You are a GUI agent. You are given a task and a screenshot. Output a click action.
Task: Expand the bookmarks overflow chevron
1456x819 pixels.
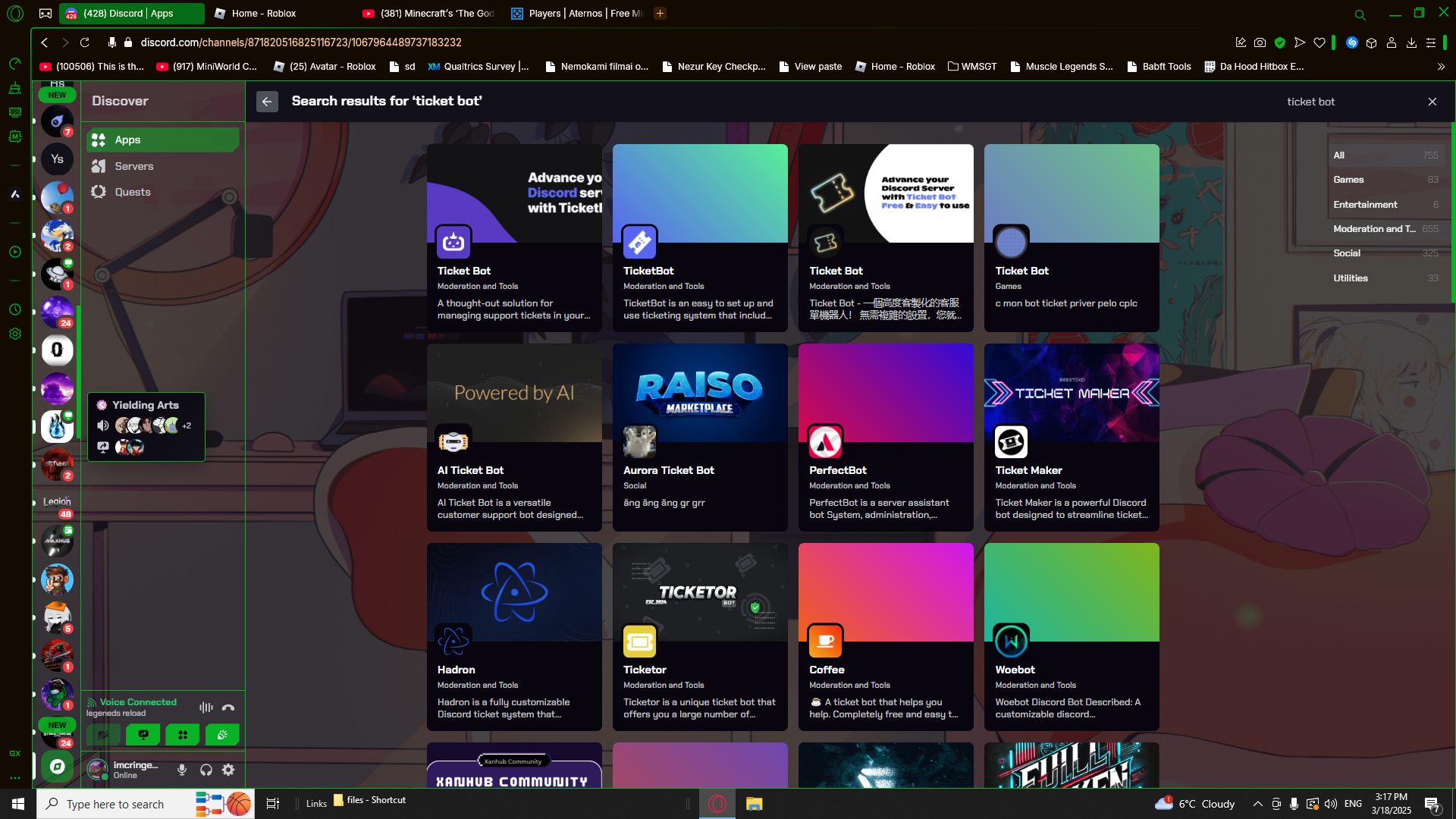point(1441,67)
